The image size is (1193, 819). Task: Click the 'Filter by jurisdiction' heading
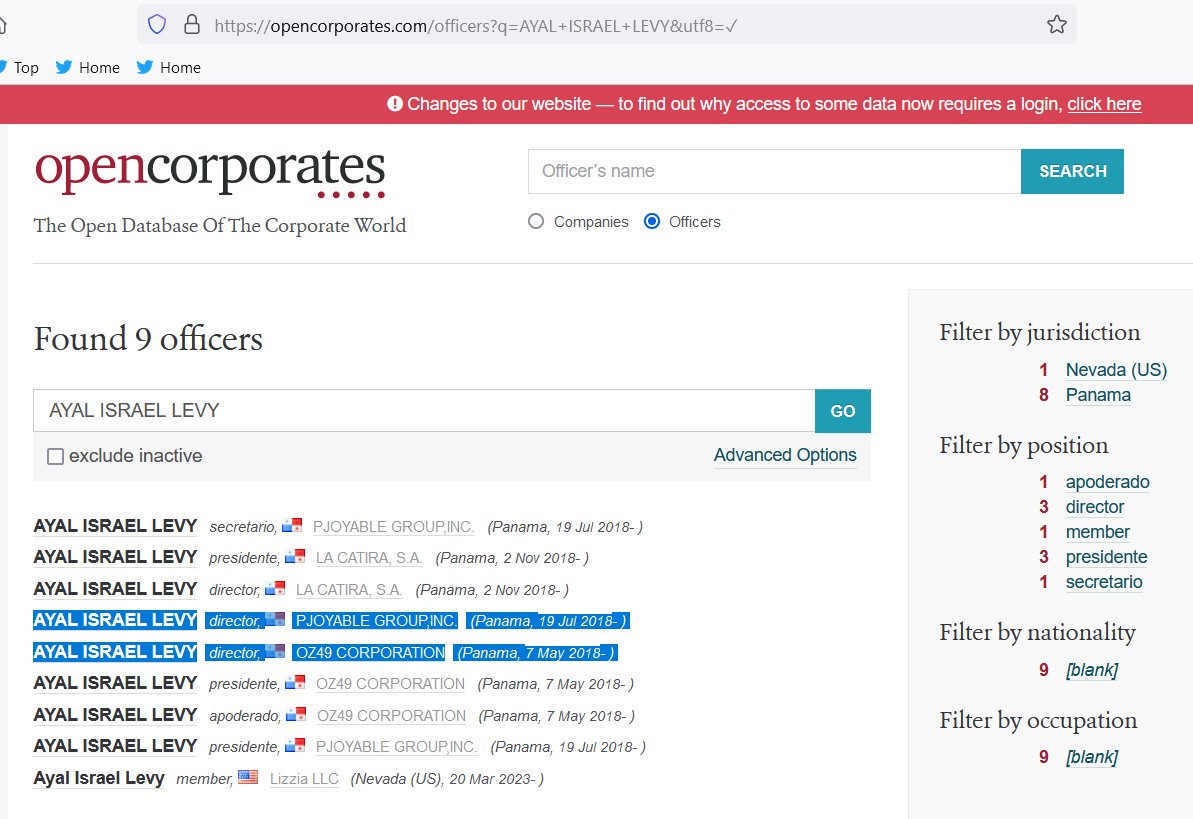tap(1039, 333)
